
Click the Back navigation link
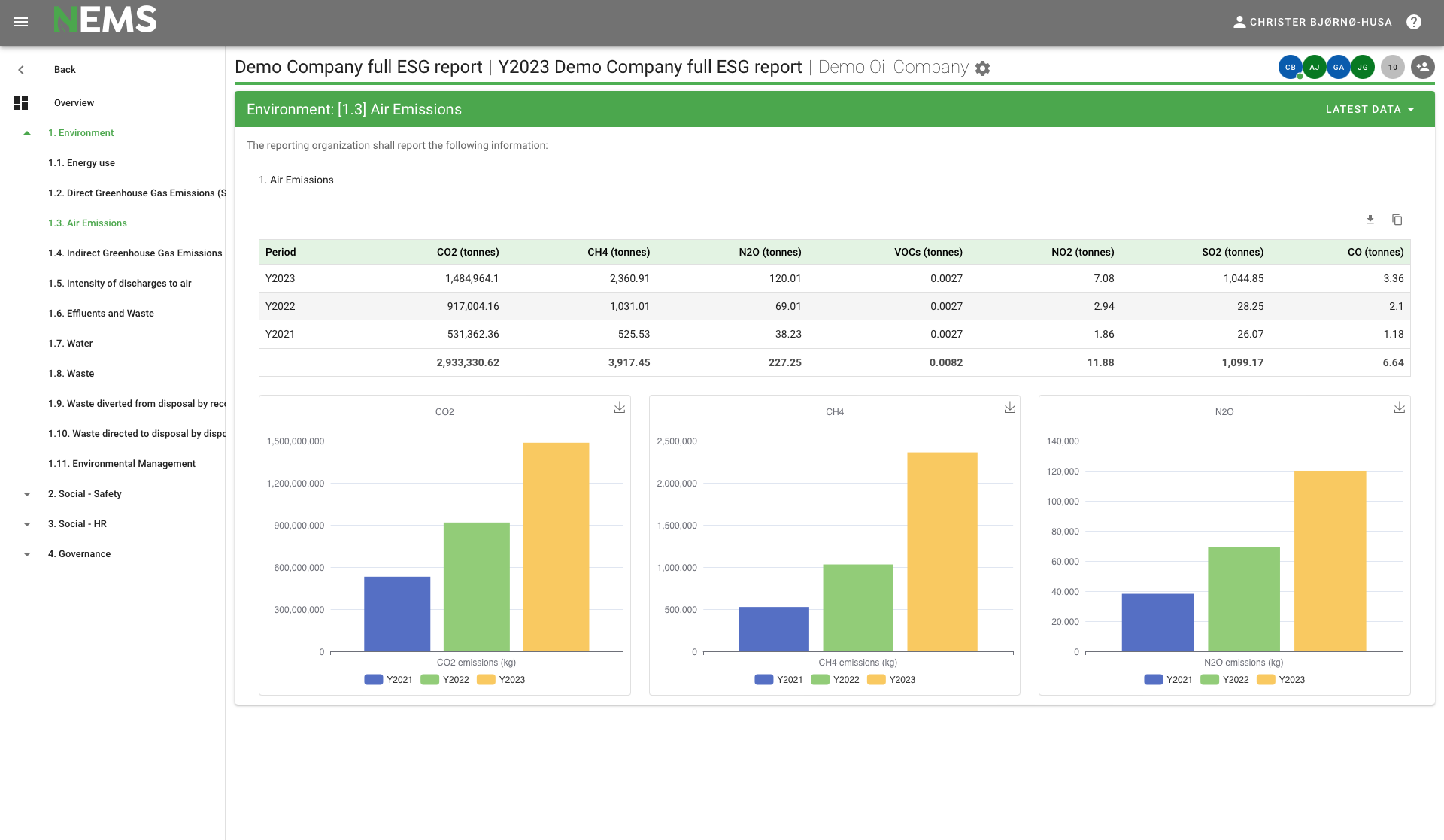(65, 70)
